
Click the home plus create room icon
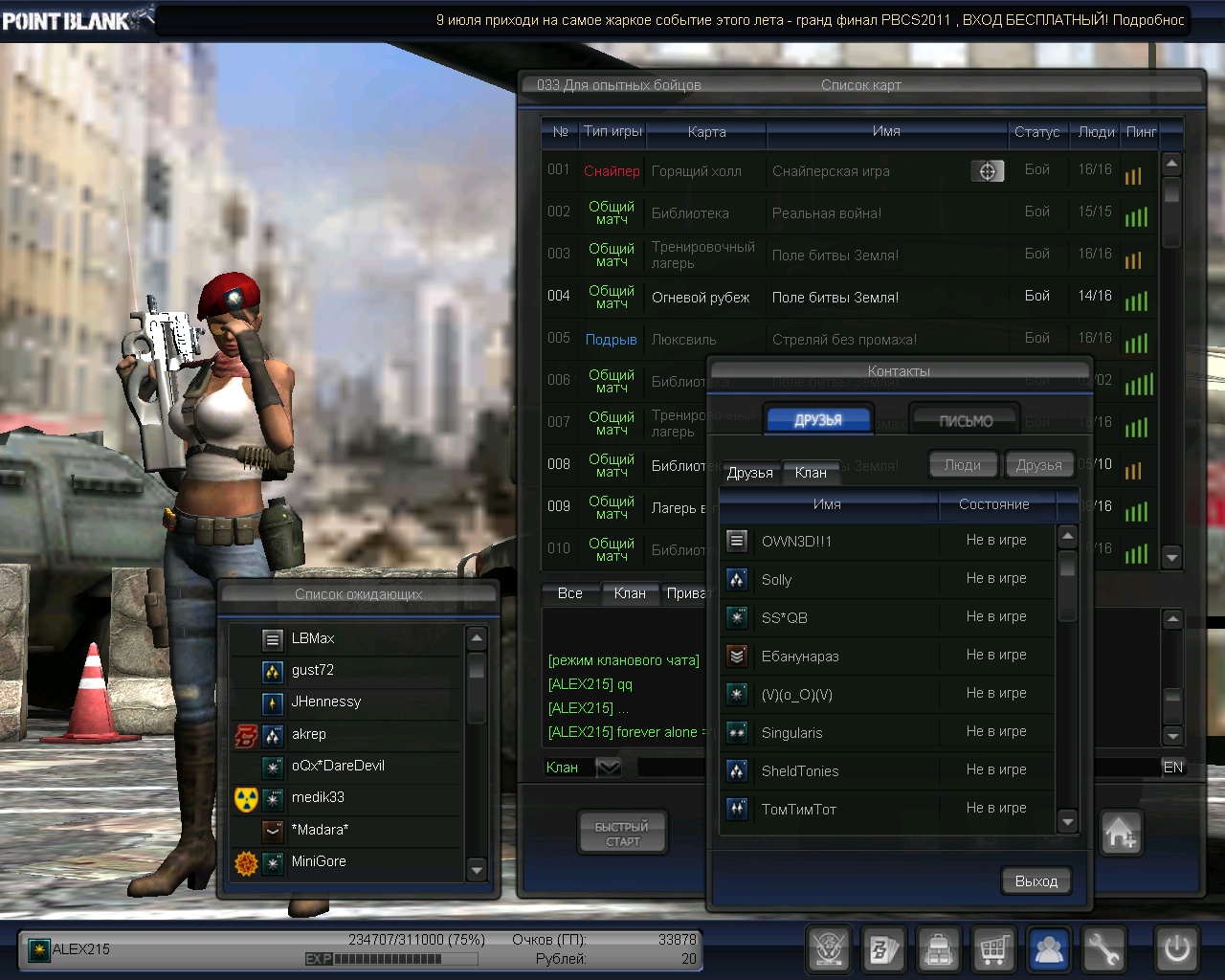1121,833
